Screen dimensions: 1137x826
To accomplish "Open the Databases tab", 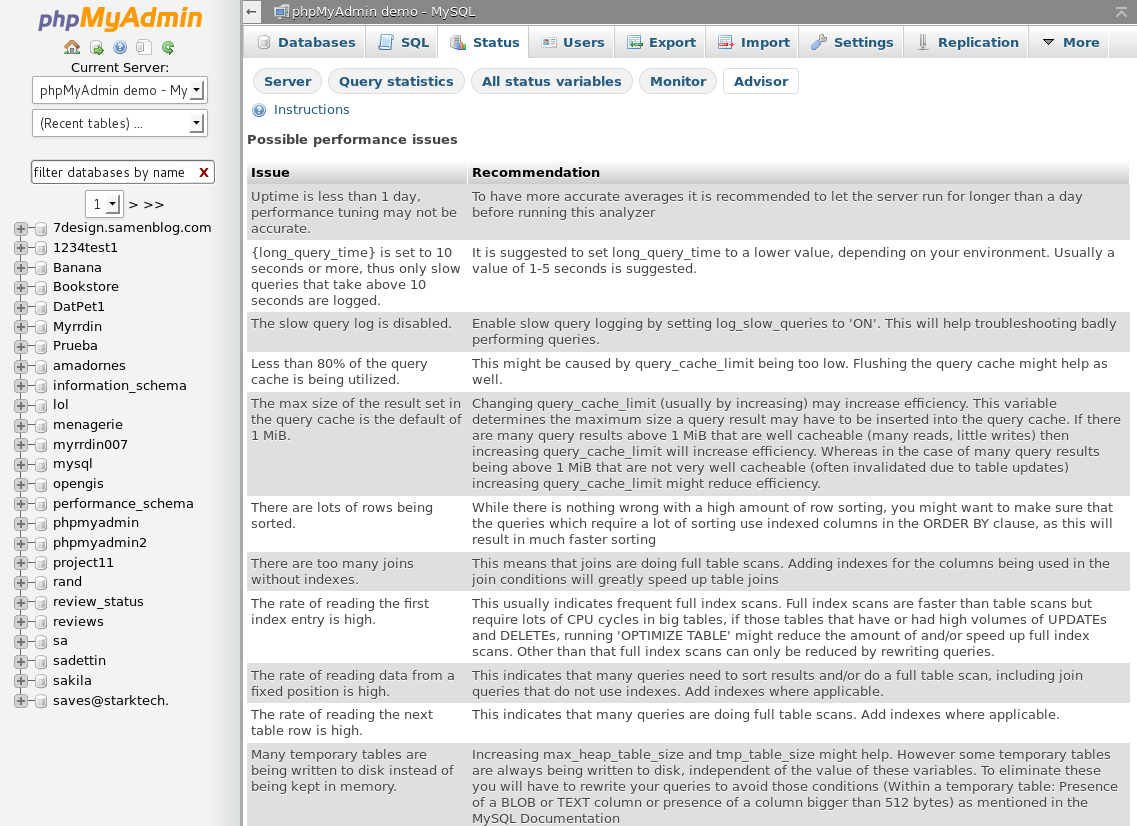I will point(306,42).
